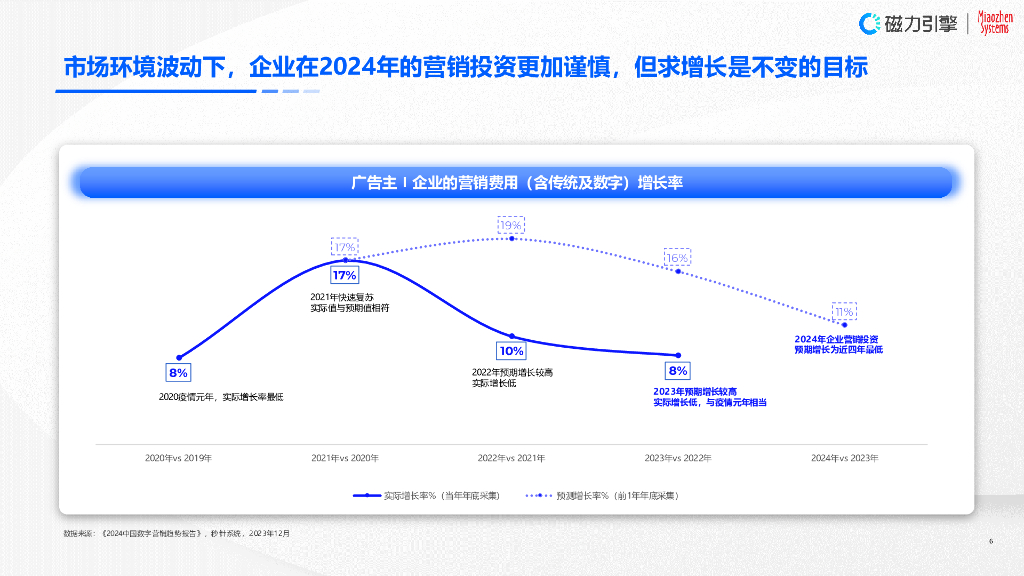Click the 2020 starting data point marker
1024x576 pixels.
178,357
